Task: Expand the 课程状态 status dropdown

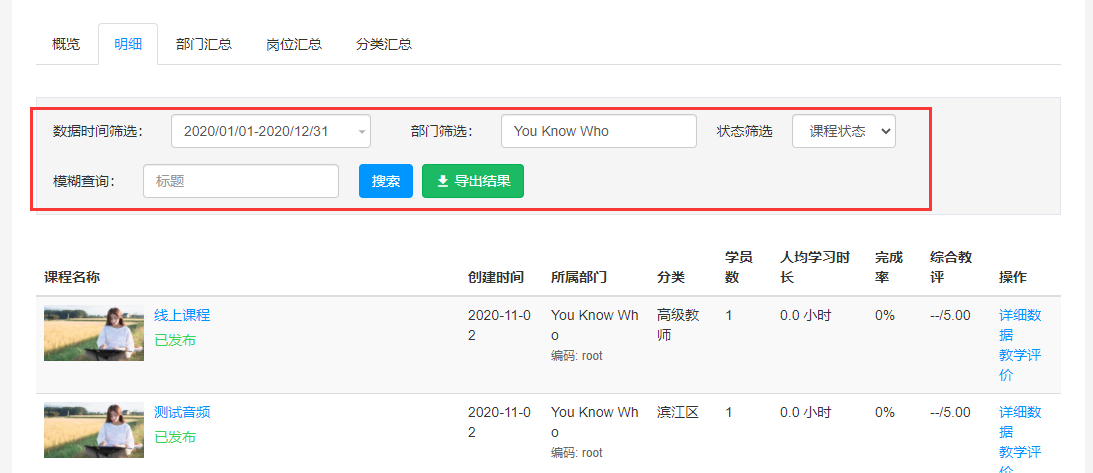Action: click(843, 132)
